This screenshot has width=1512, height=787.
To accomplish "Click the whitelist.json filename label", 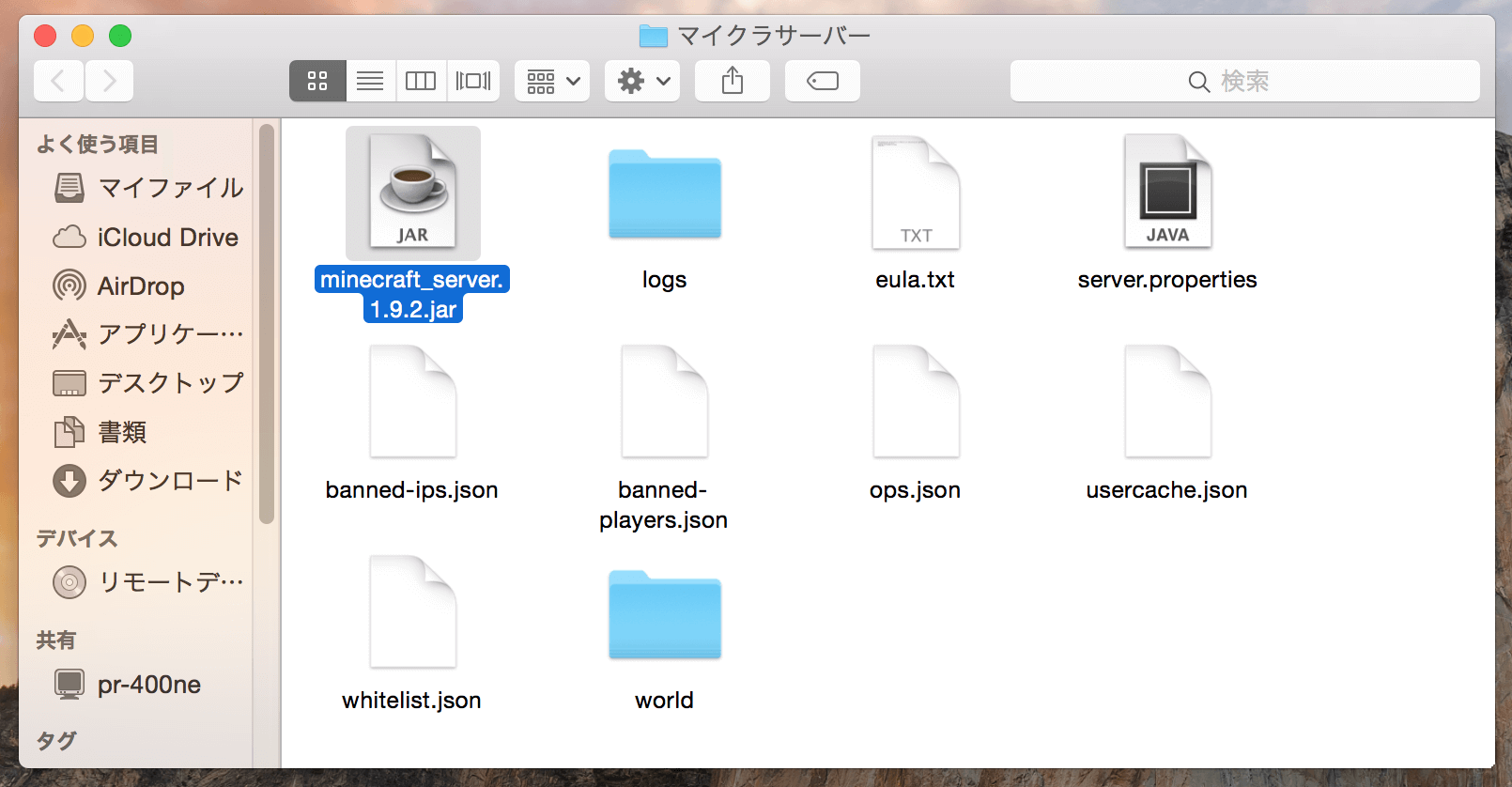I will tap(412, 701).
